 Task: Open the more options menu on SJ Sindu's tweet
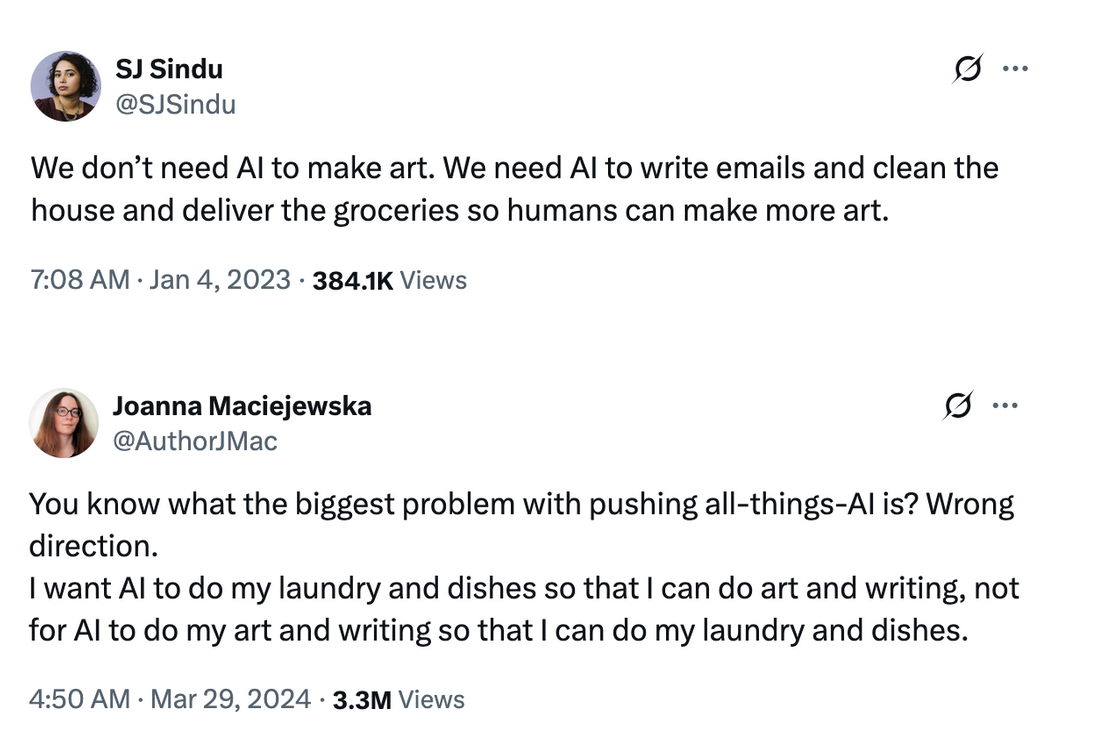1015,70
